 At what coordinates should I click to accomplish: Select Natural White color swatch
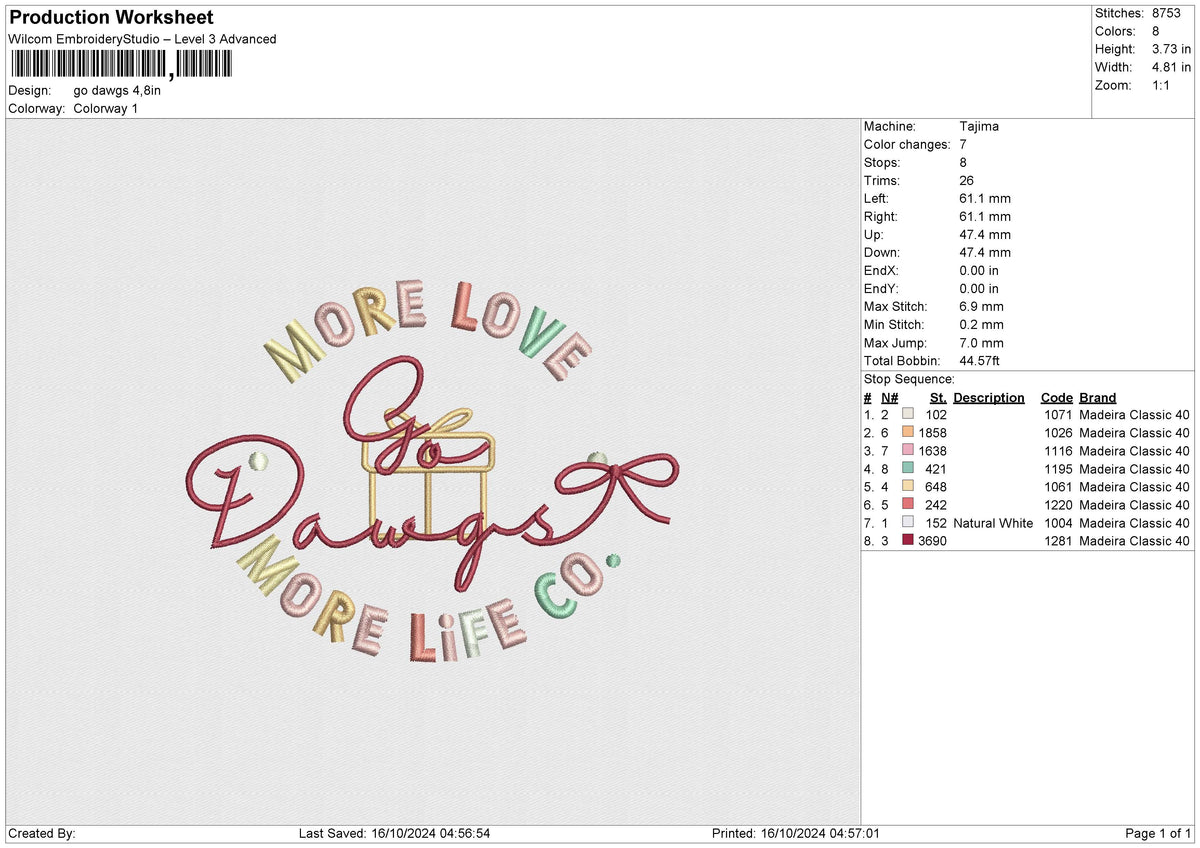[908, 523]
